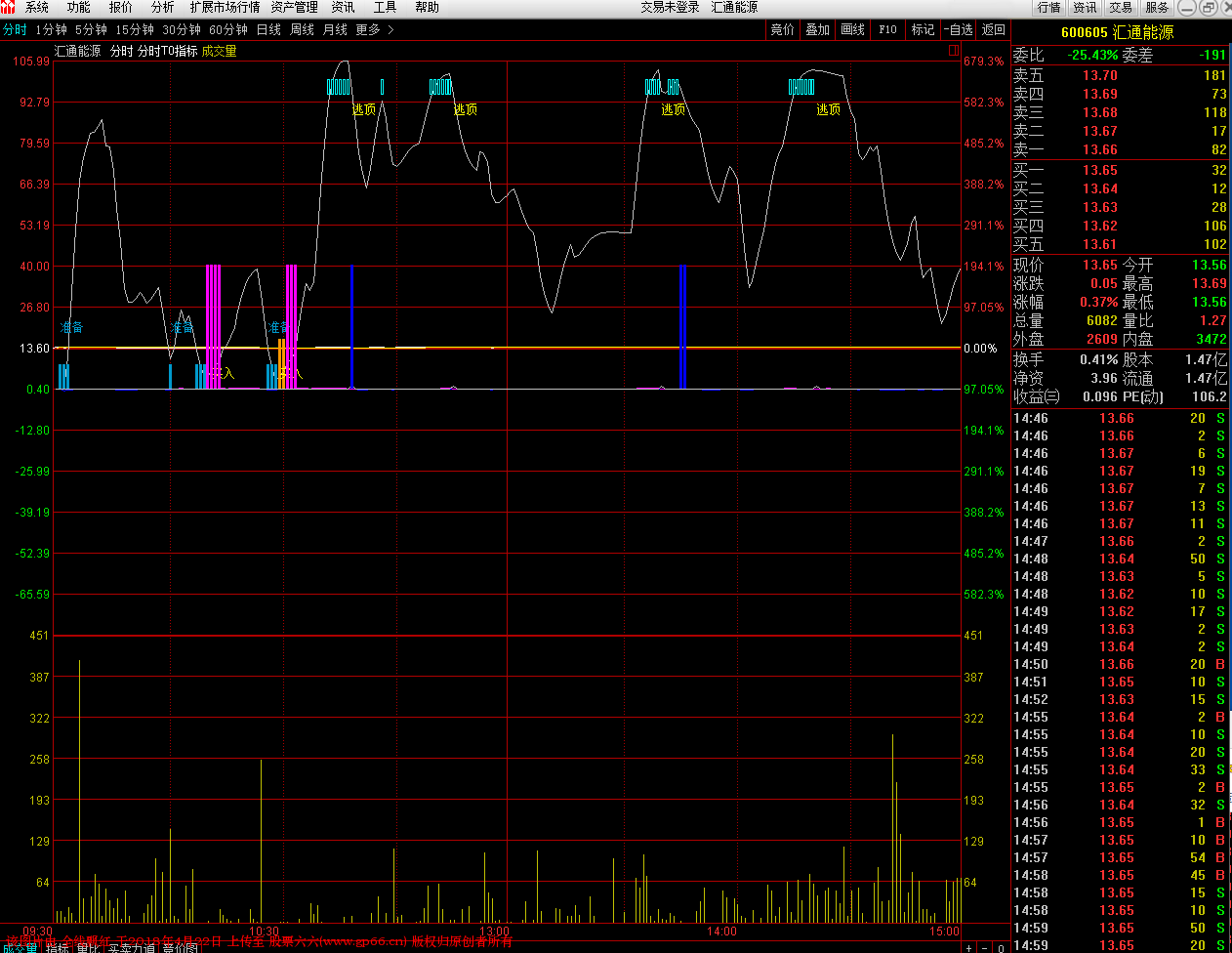Open the 资产管理 menu
This screenshot has width=1232, height=953.
pyautogui.click(x=294, y=7)
